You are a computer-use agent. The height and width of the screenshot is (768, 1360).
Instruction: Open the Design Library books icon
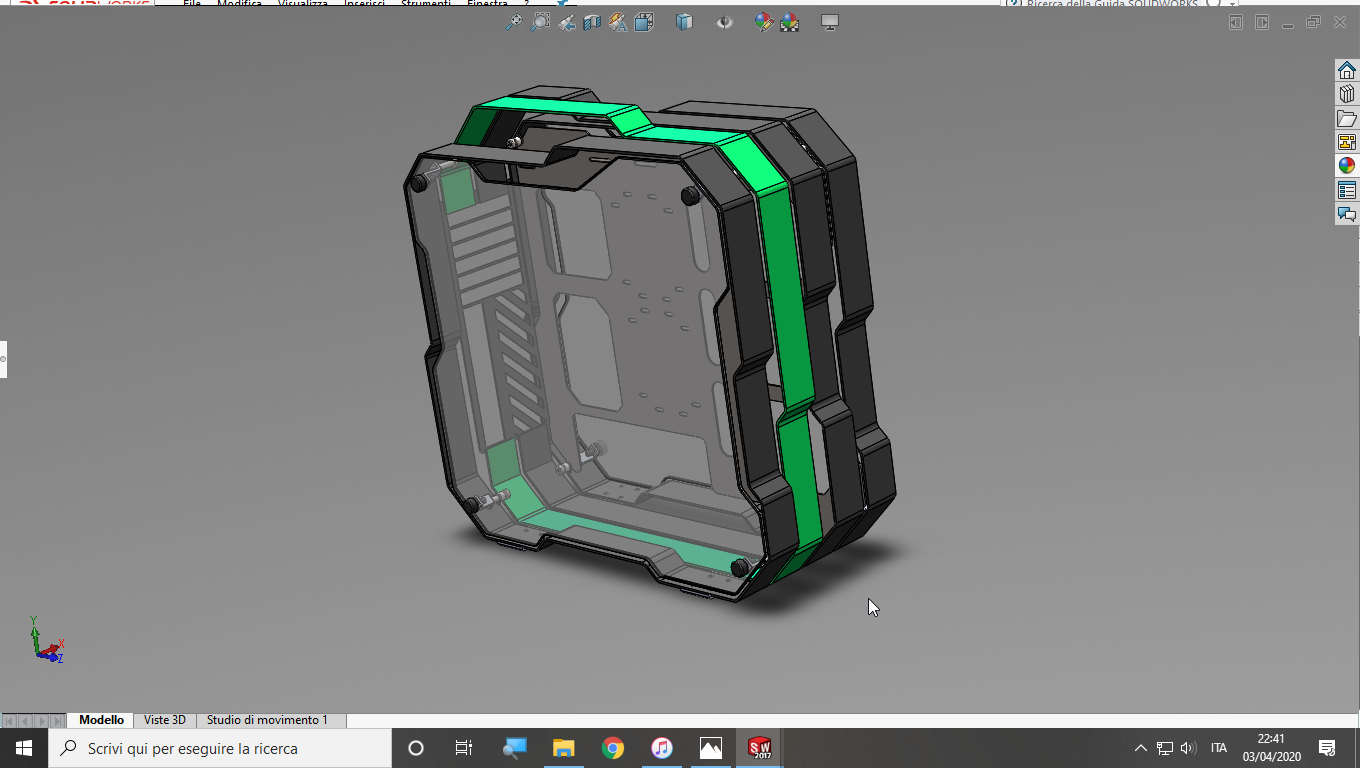[1347, 94]
